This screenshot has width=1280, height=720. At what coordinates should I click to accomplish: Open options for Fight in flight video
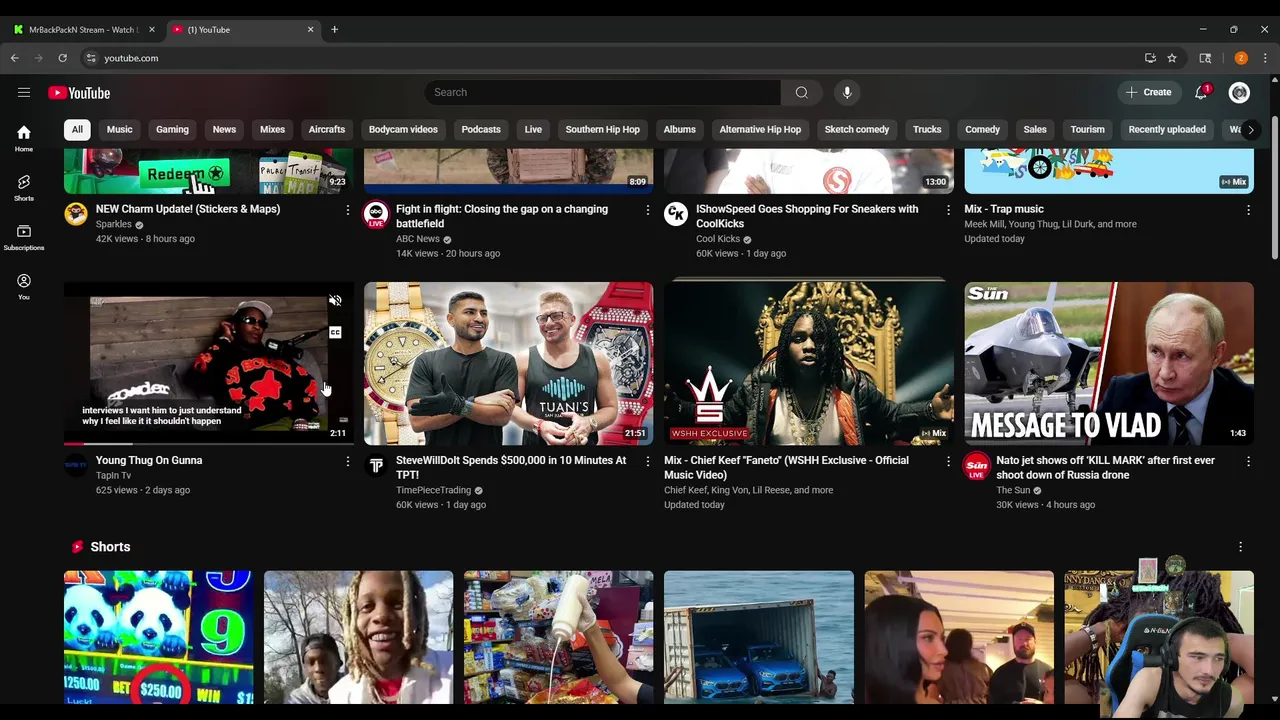pos(648,210)
